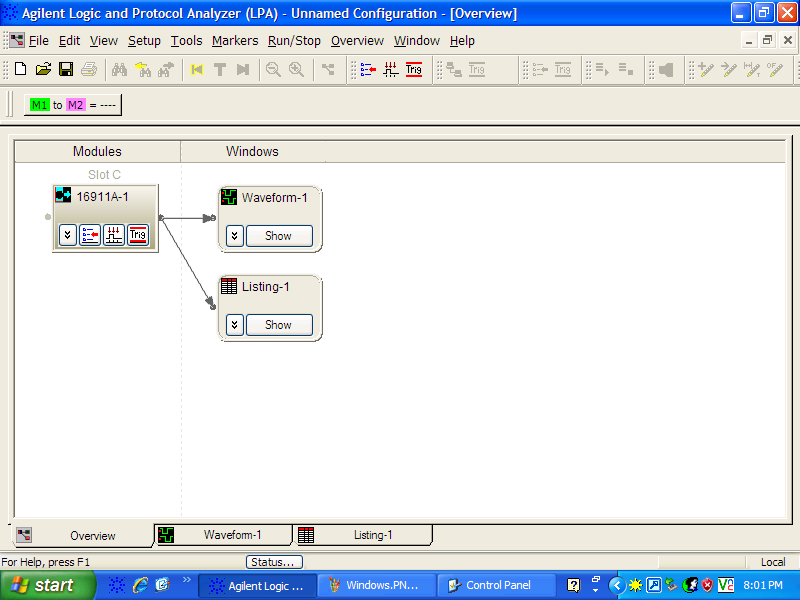Click the 16911A-1 module icon
This screenshot has width=800, height=600.
(63, 195)
